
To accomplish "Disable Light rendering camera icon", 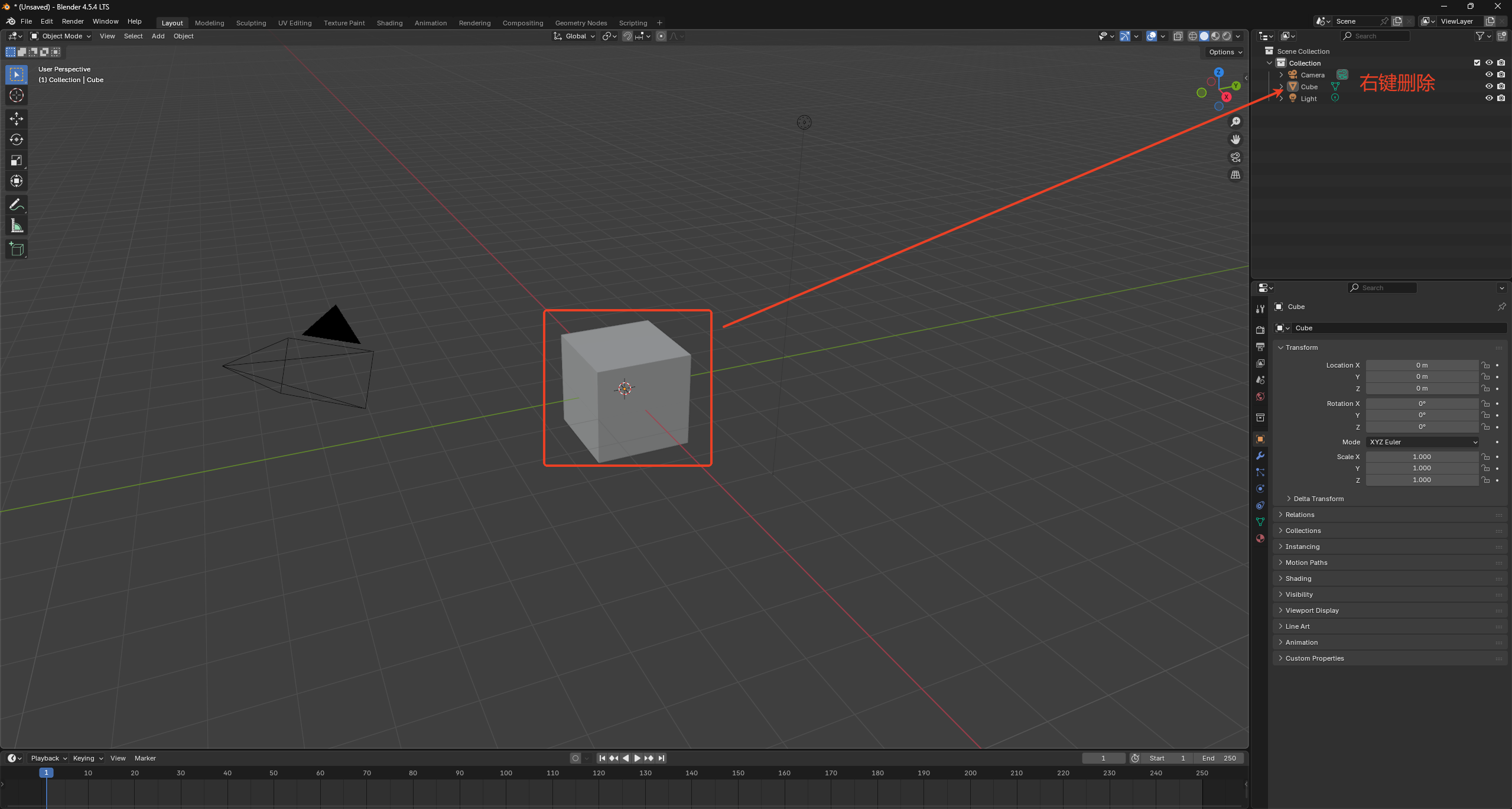I will 1501,98.
